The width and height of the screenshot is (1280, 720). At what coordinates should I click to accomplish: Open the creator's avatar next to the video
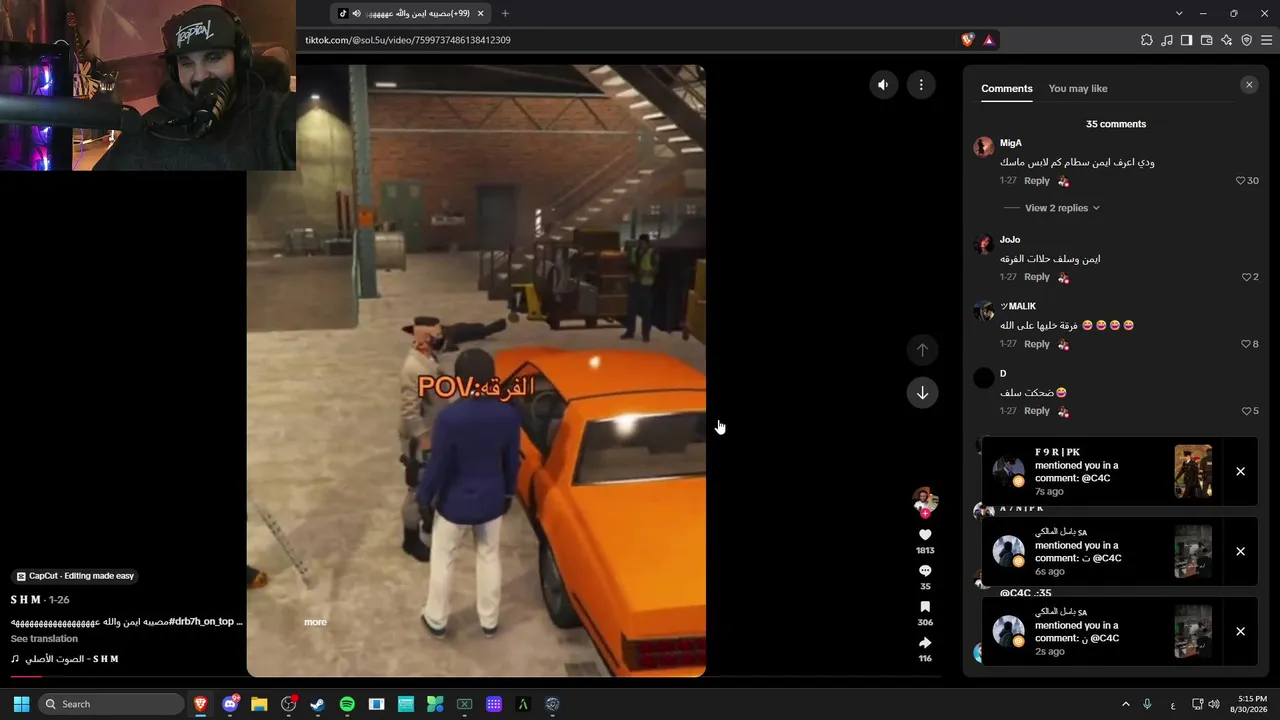click(x=925, y=500)
